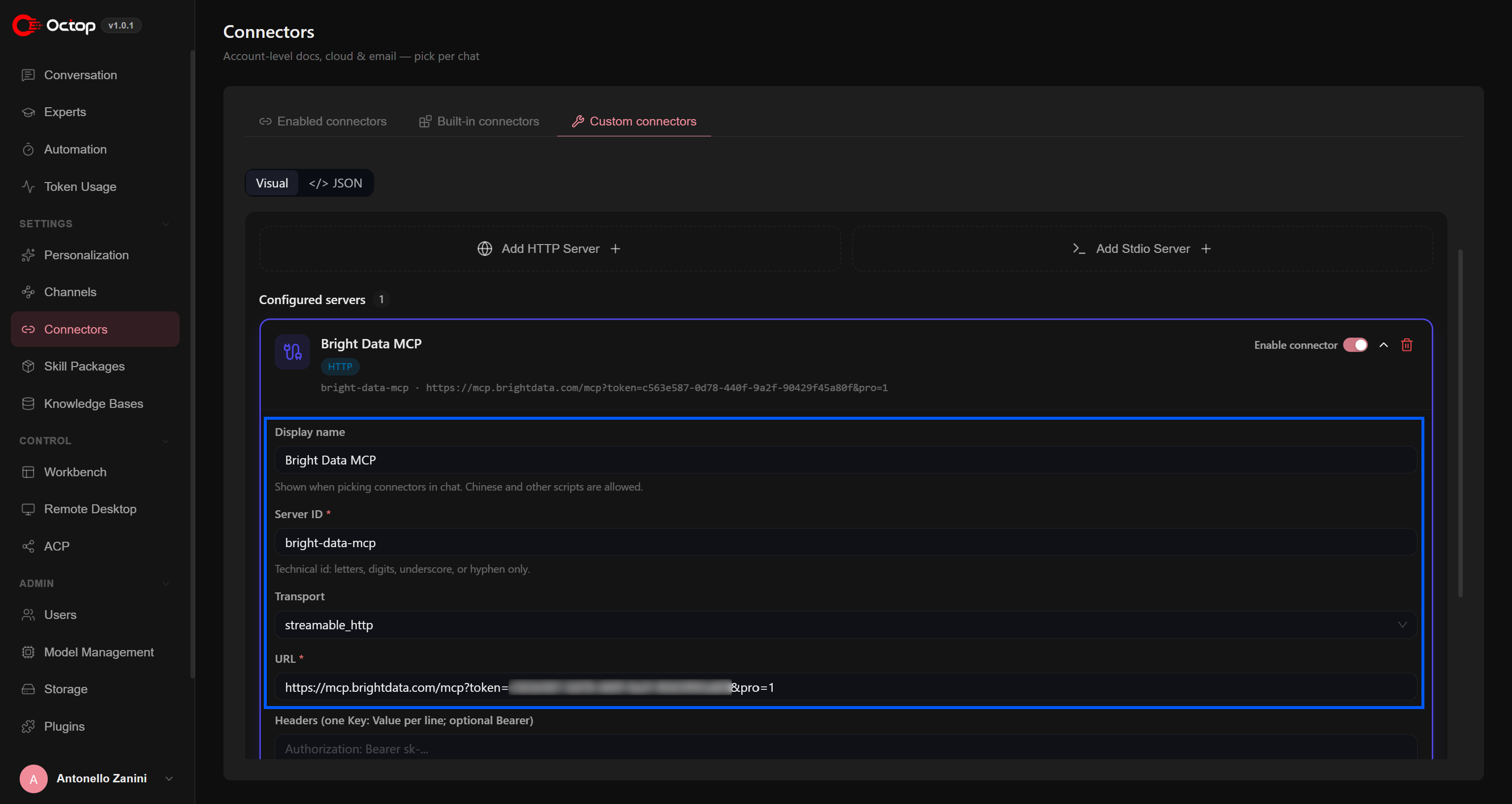Open the Transport dropdown
Screen dimensions: 1512x804
(x=845, y=625)
